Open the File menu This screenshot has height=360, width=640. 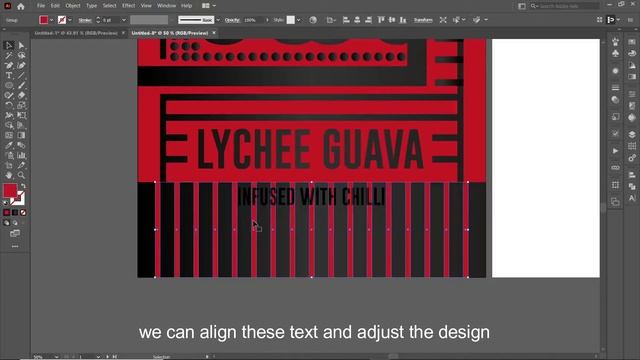(41, 6)
